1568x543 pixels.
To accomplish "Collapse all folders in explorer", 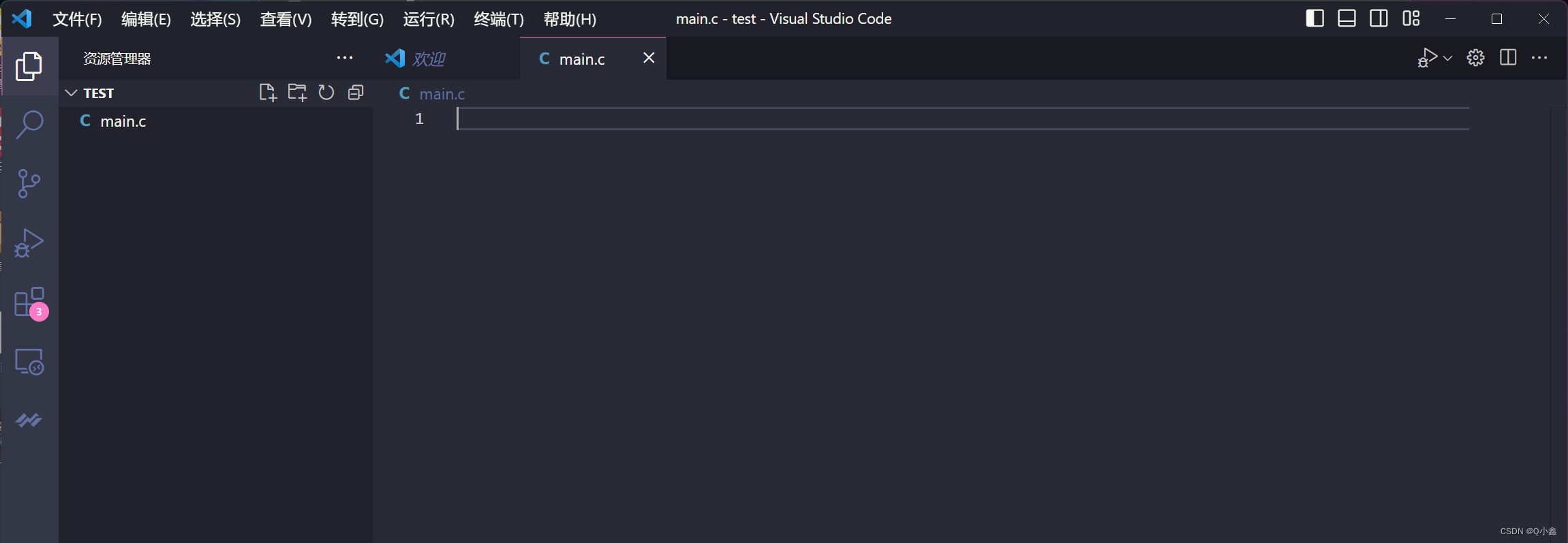I will pyautogui.click(x=356, y=93).
